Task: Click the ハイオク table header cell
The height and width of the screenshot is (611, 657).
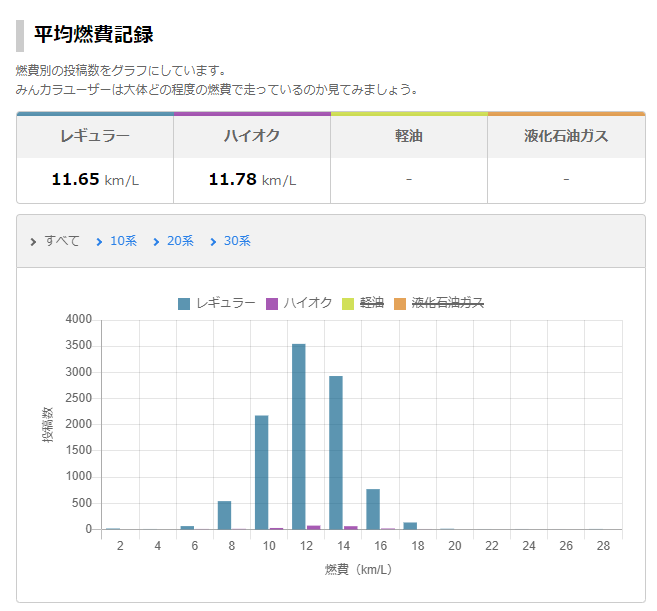Action: (252, 136)
